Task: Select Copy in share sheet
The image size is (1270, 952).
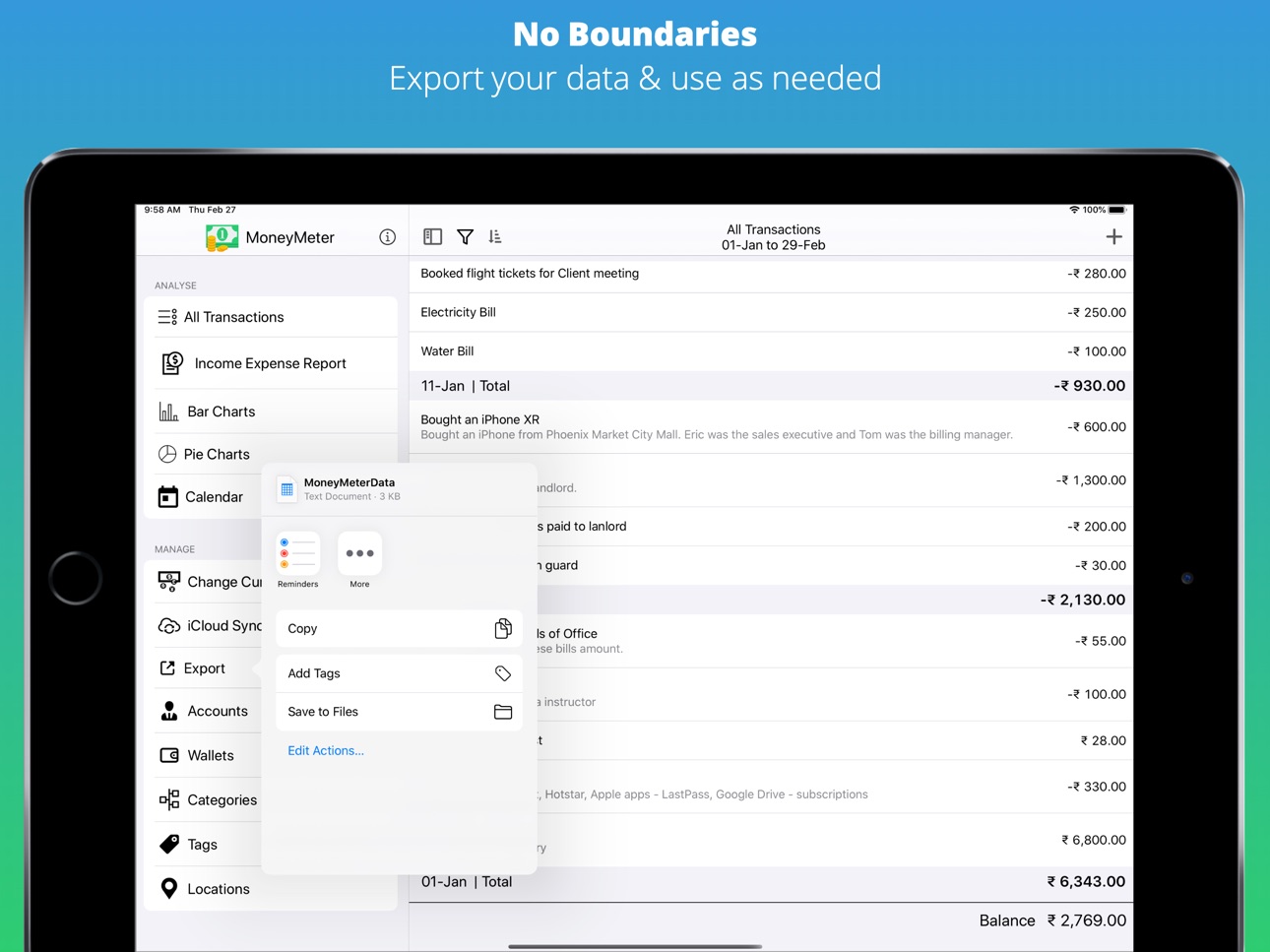Action: point(399,628)
